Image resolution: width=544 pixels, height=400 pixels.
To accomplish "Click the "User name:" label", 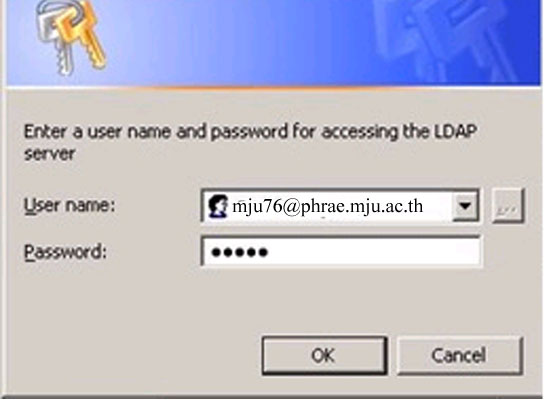I will [x=69, y=206].
